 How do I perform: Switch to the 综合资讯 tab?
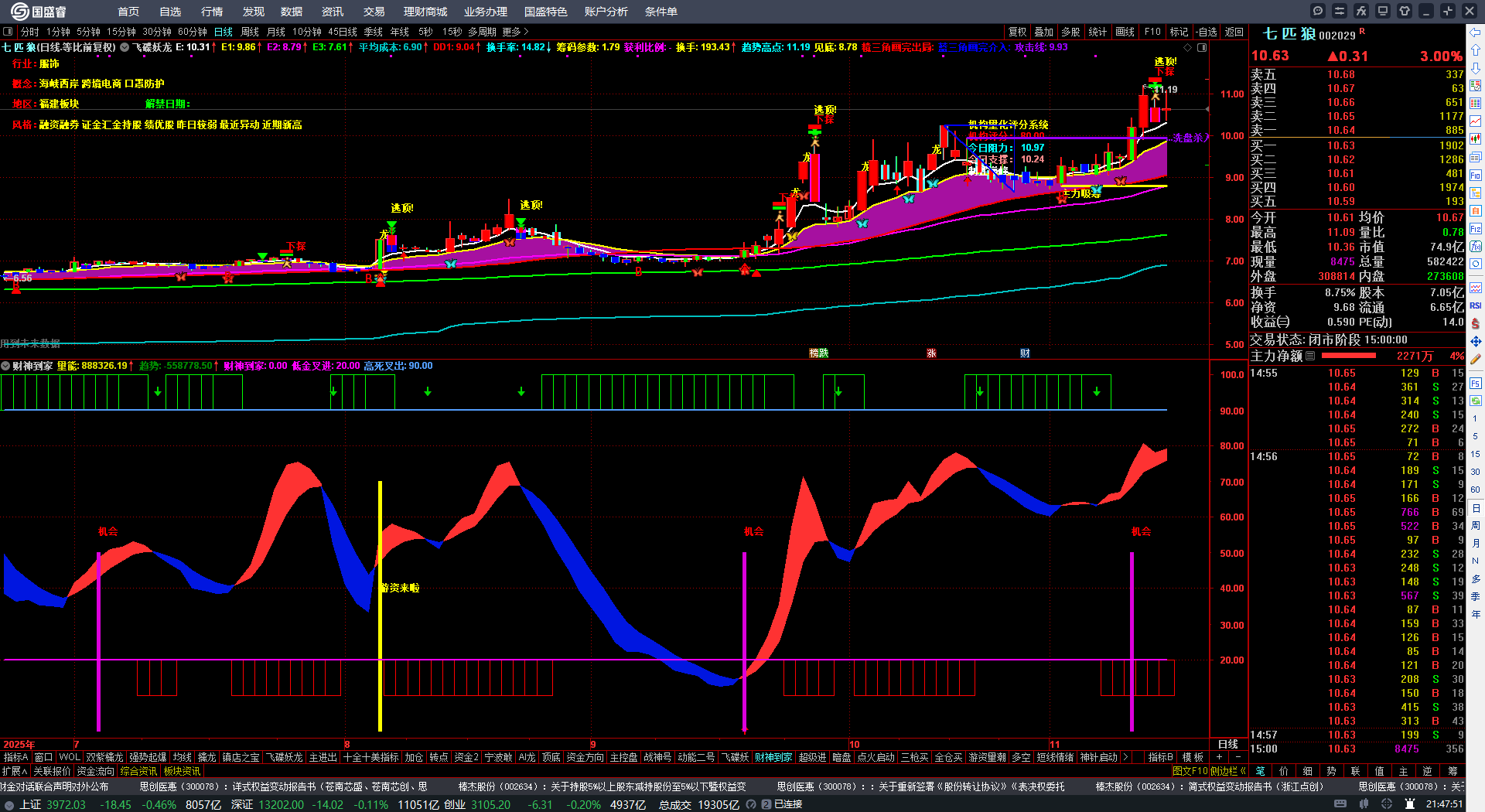coord(138,771)
